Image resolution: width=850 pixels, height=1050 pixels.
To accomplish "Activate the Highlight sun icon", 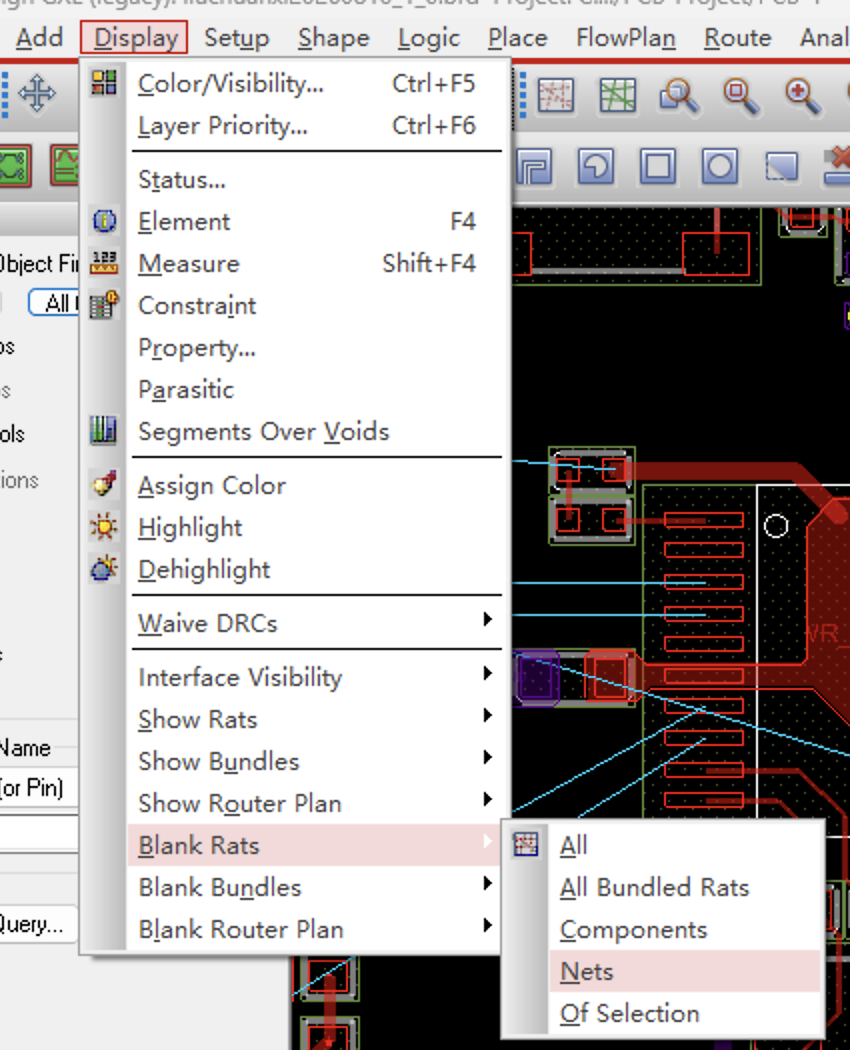I will click(x=104, y=528).
